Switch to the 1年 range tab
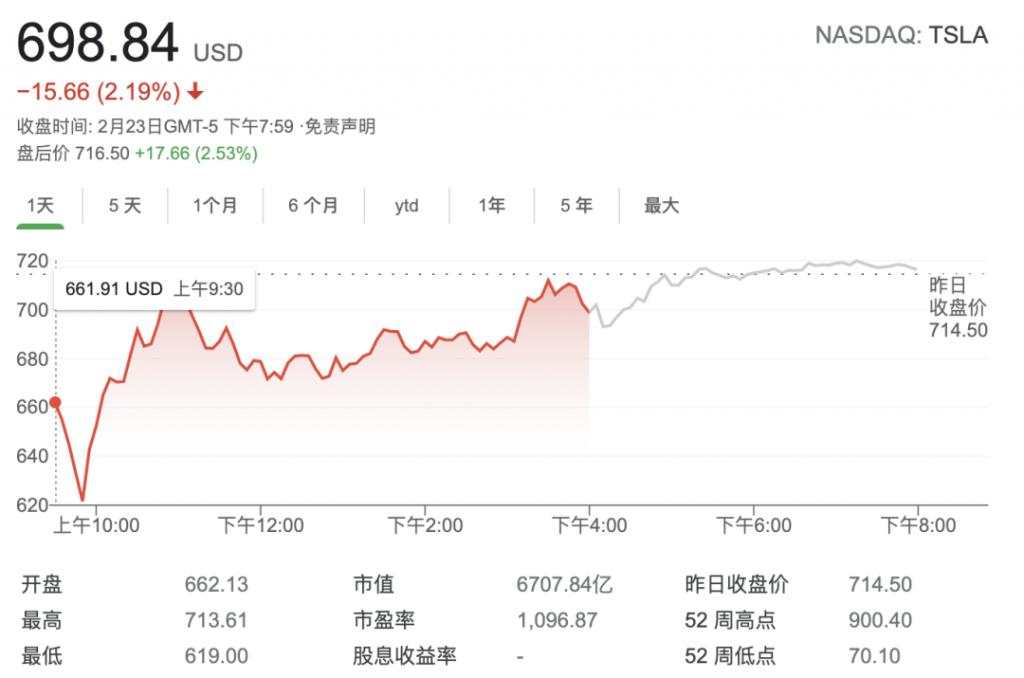The height and width of the screenshot is (678, 1024). (491, 206)
